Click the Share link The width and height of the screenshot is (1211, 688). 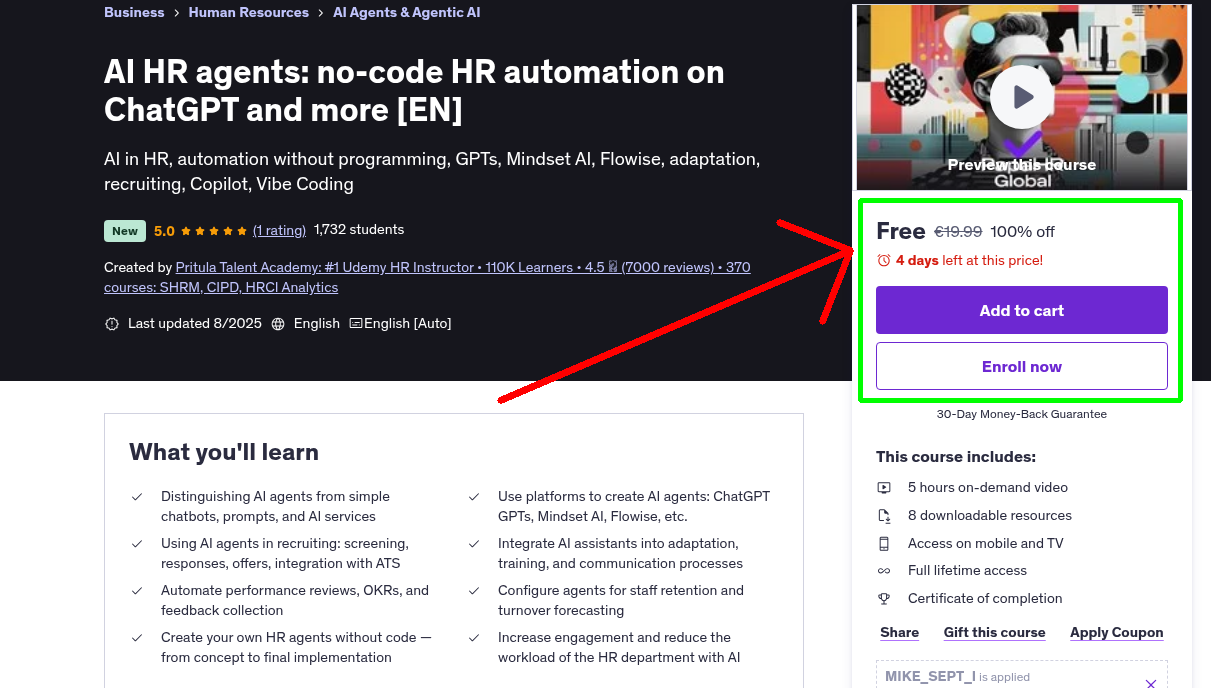[900, 632]
